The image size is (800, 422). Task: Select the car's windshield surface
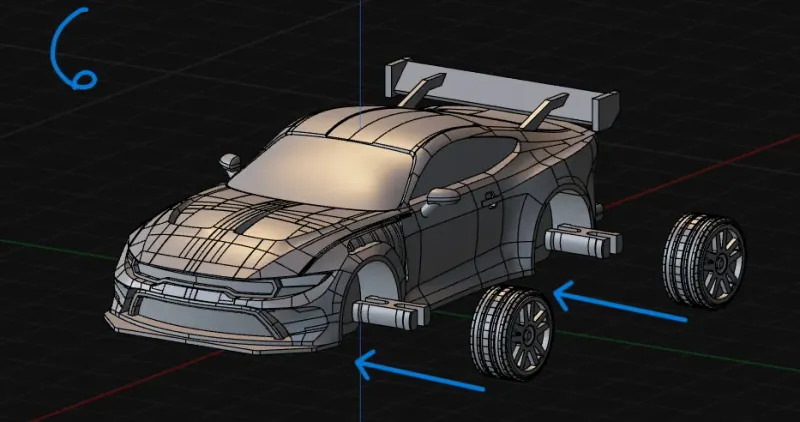[322, 172]
